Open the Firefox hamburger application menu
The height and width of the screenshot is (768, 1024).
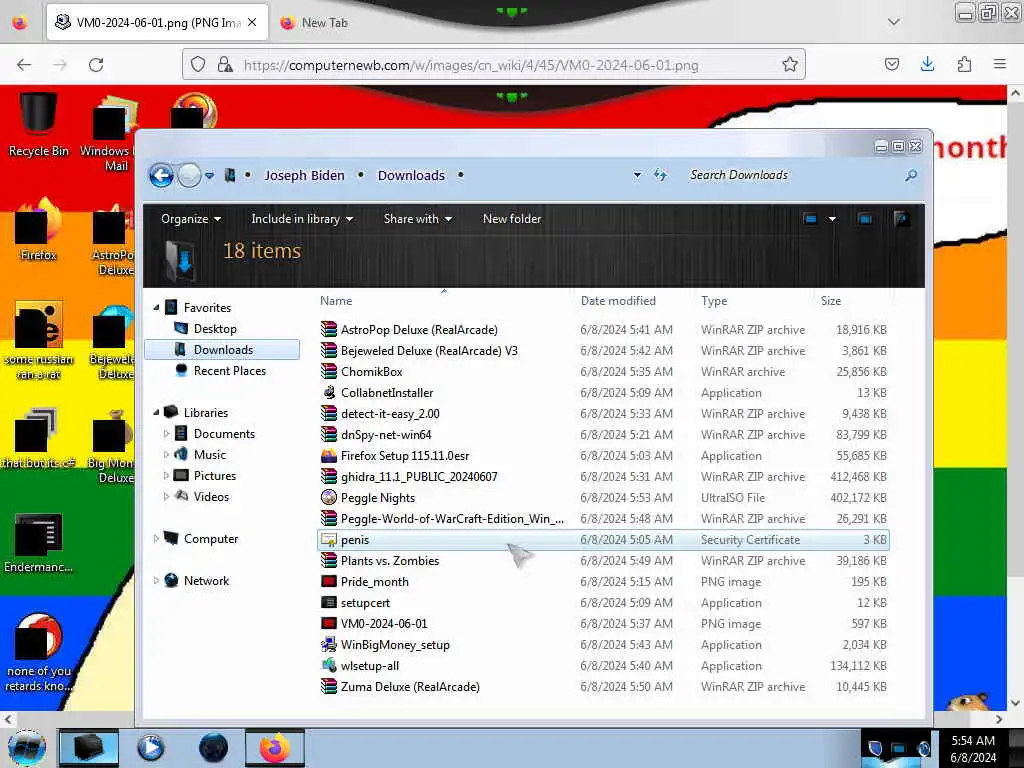[x=1000, y=64]
